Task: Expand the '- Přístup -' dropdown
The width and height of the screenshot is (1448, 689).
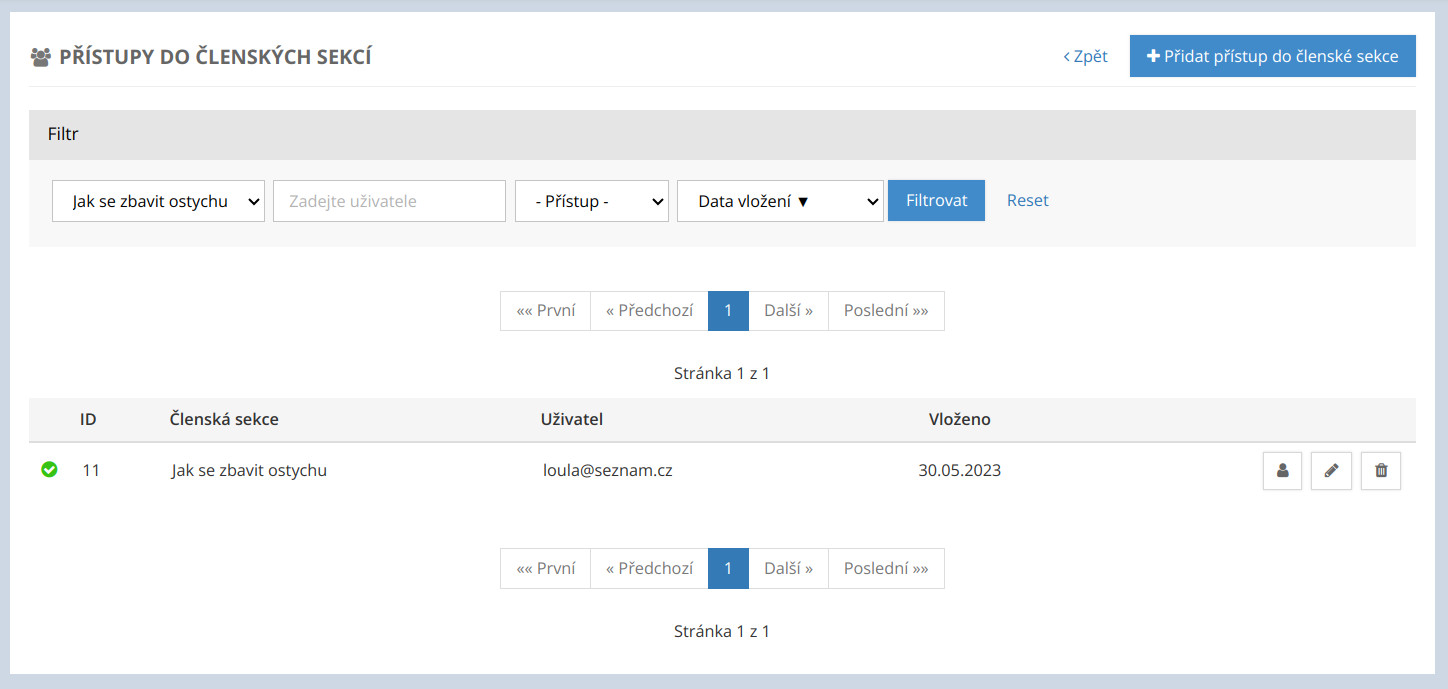Action: click(x=591, y=201)
